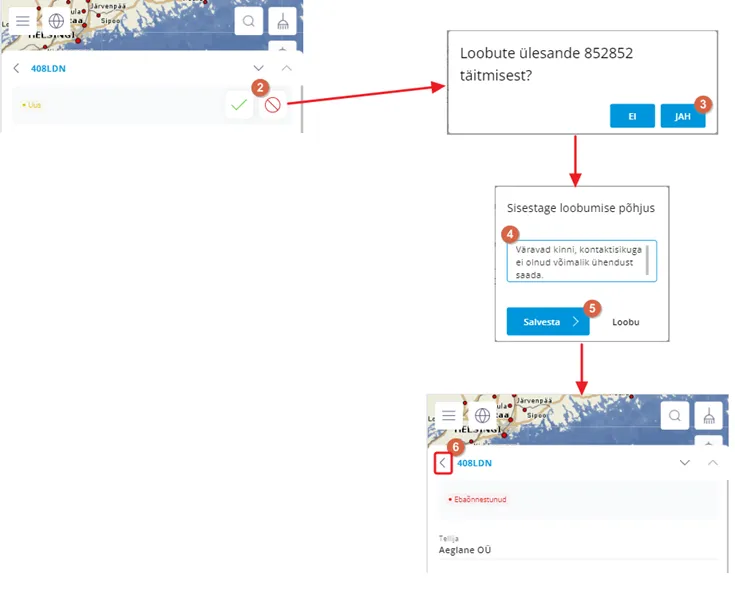Viewport: 735px width, 589px height.
Task: Click back arrow beside 408LDN with red outline
Action: 443,463
